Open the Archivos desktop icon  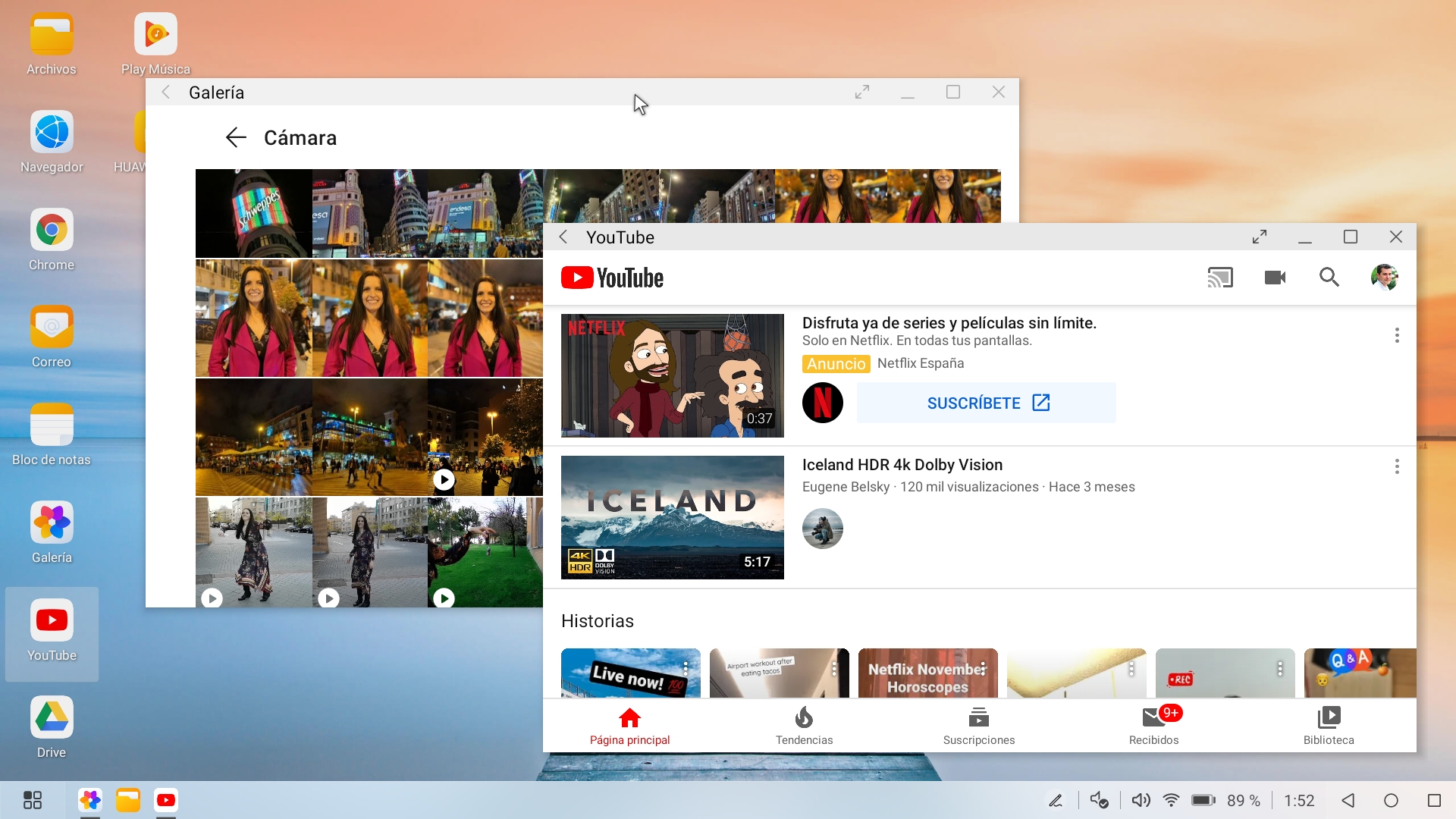pos(52,45)
